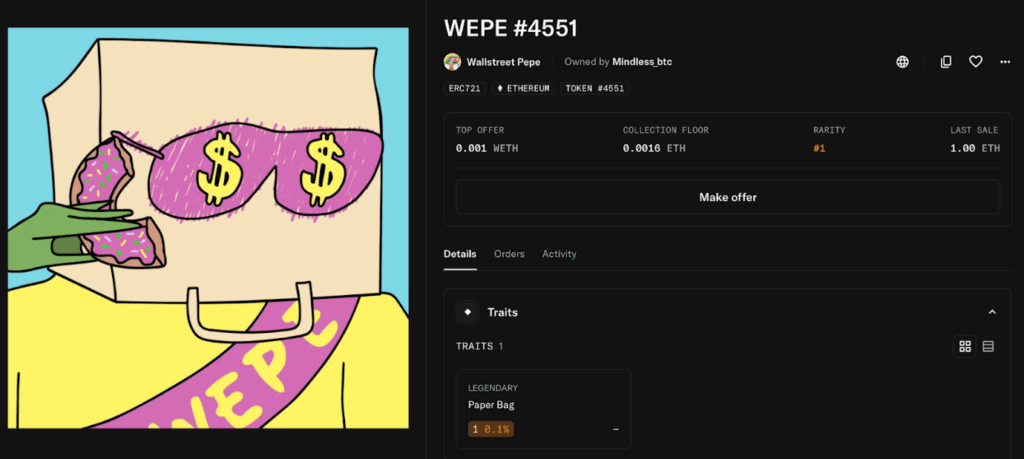Click the copy link icon
1024x459 pixels.
click(946, 62)
